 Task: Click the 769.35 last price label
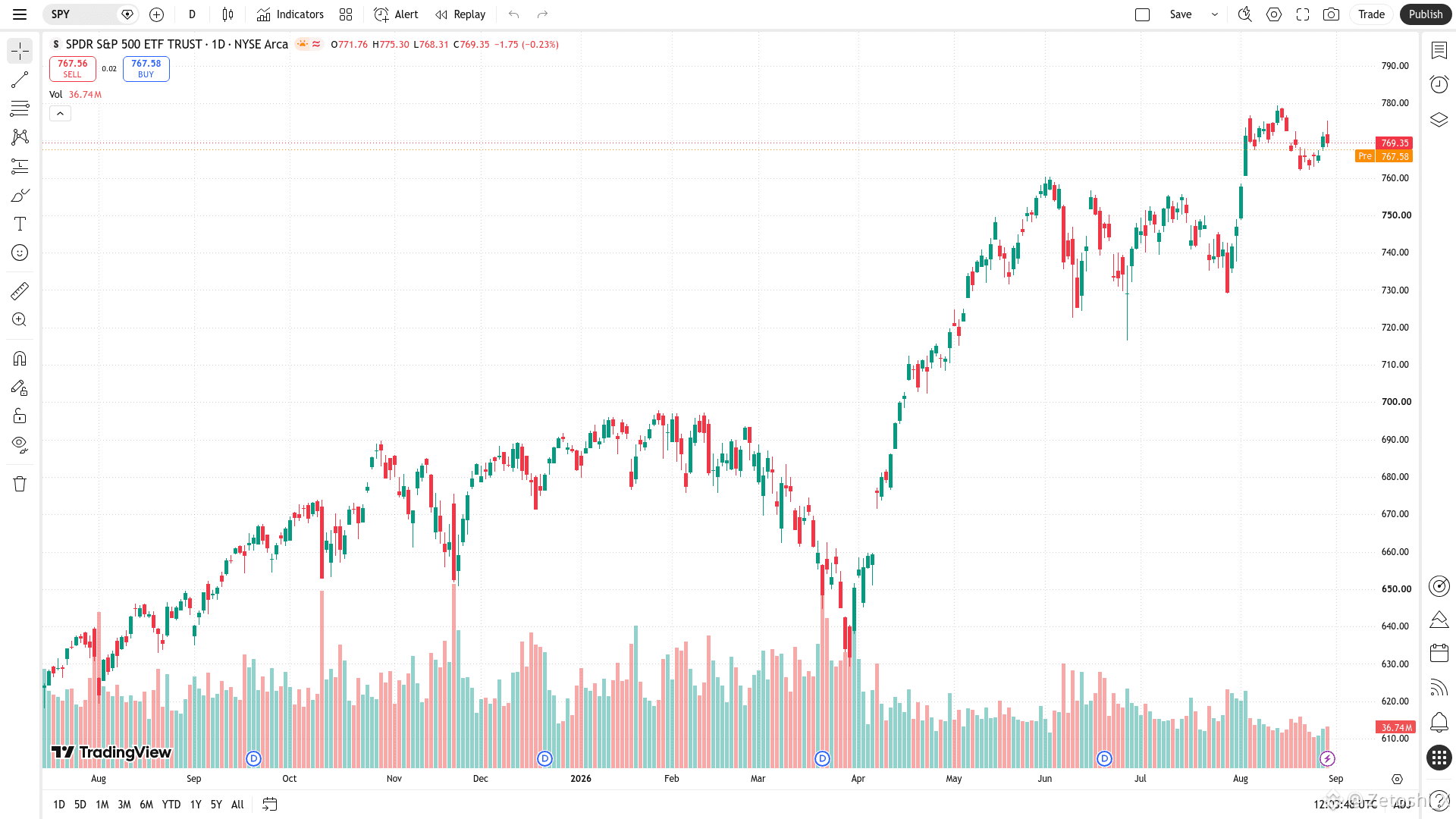click(x=1394, y=143)
